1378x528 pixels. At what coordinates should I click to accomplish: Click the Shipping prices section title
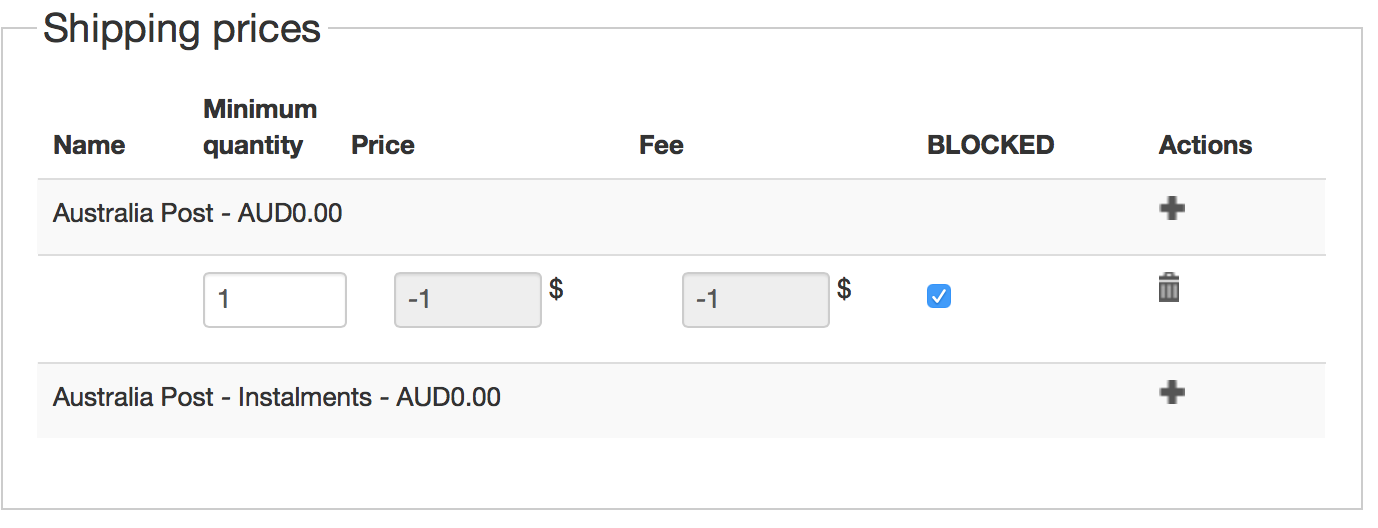(182, 29)
